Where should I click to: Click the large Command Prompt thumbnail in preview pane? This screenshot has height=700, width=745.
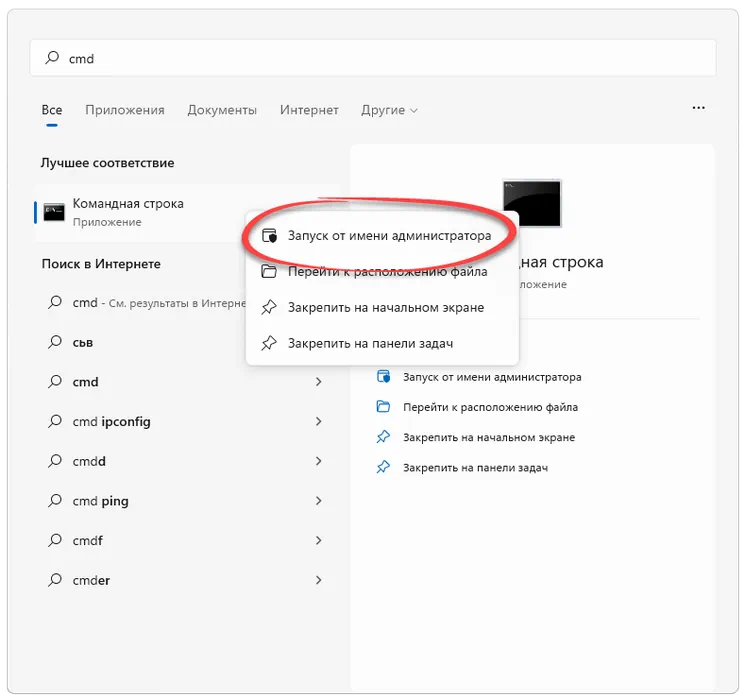click(x=532, y=203)
